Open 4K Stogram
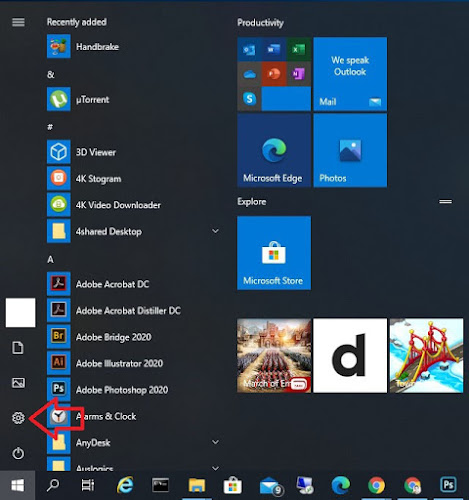Image resolution: width=469 pixels, height=500 pixels. click(x=133, y=178)
